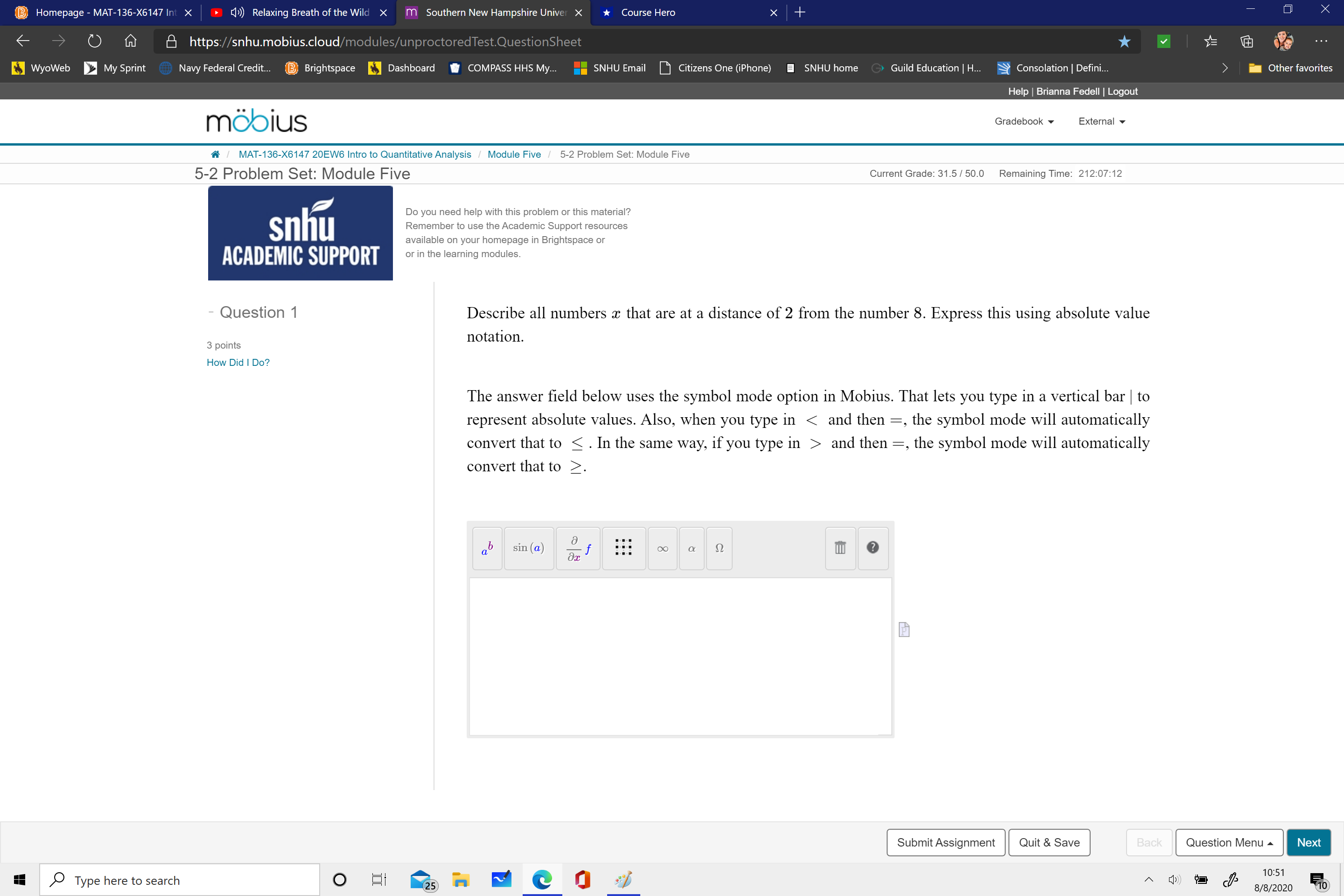Click the partial derivative tool in the editor
Viewport: 1344px width, 896px height.
coord(578,548)
